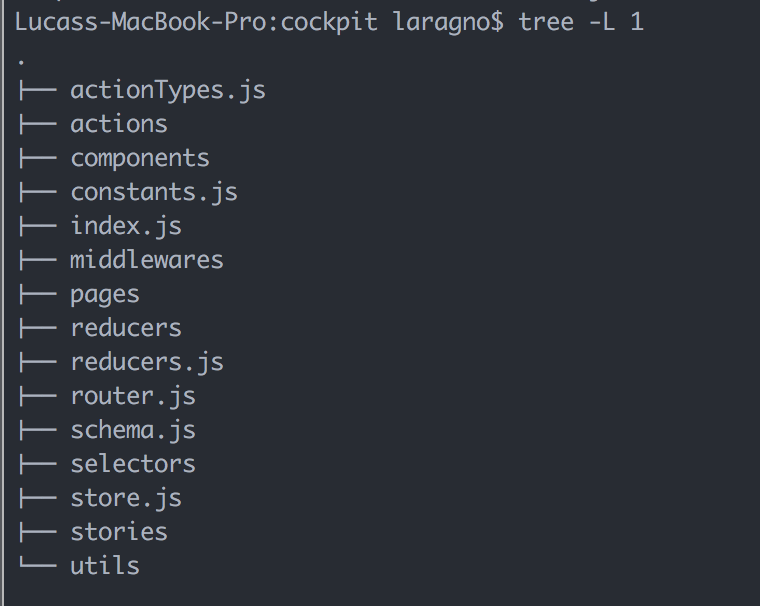
Task: Click the root dot of the tree
Action: [21, 62]
